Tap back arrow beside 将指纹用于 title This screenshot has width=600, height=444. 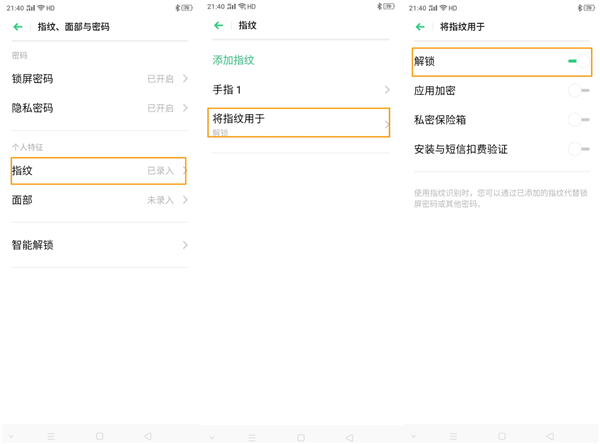[x=420, y=27]
